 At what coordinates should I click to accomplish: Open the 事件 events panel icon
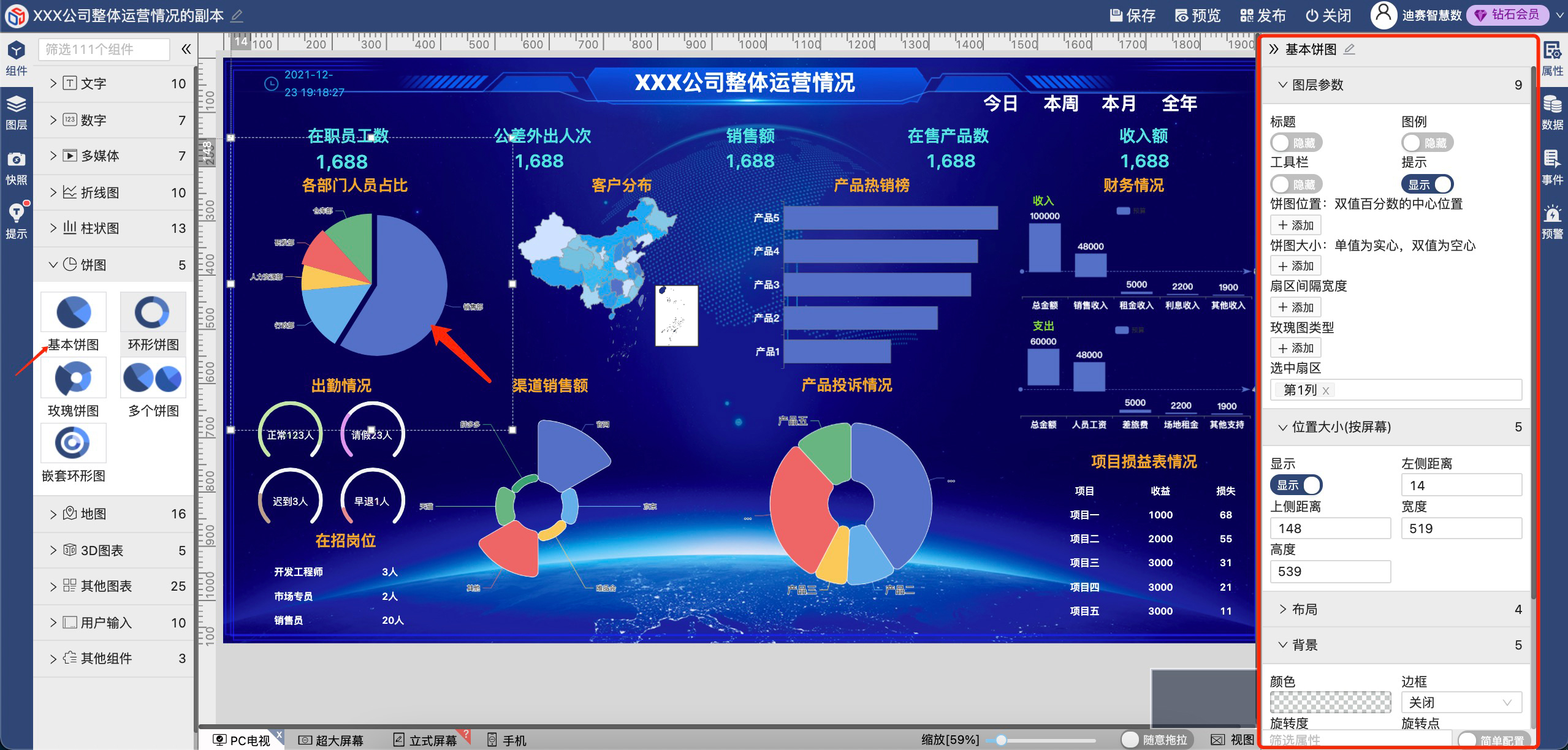[x=1552, y=167]
